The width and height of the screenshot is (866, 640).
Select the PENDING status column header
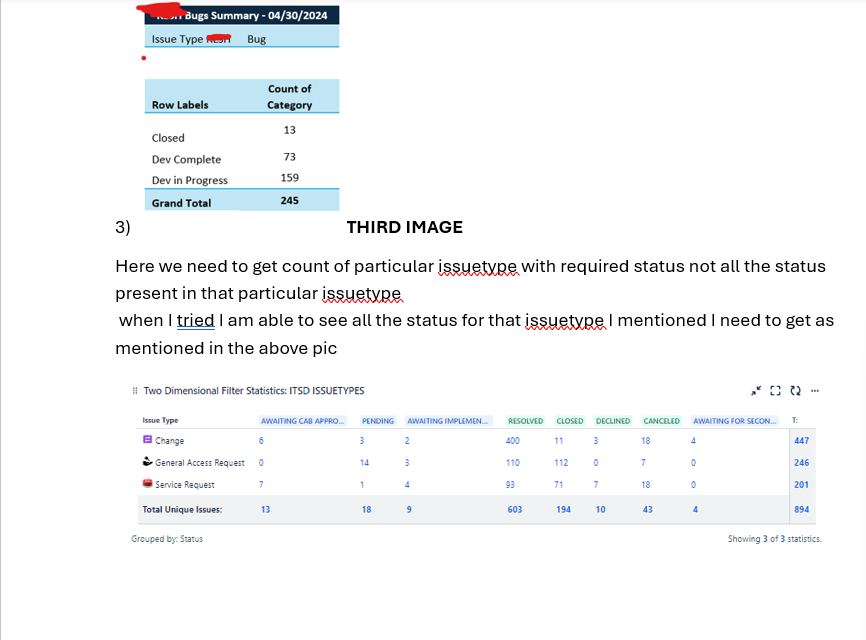tap(378, 420)
